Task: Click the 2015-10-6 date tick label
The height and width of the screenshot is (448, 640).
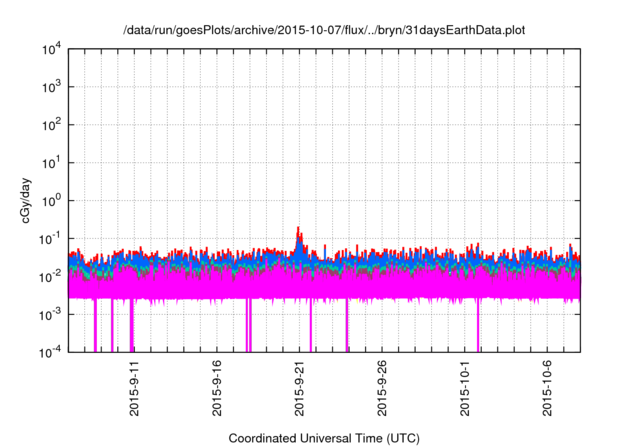Action: (547, 388)
